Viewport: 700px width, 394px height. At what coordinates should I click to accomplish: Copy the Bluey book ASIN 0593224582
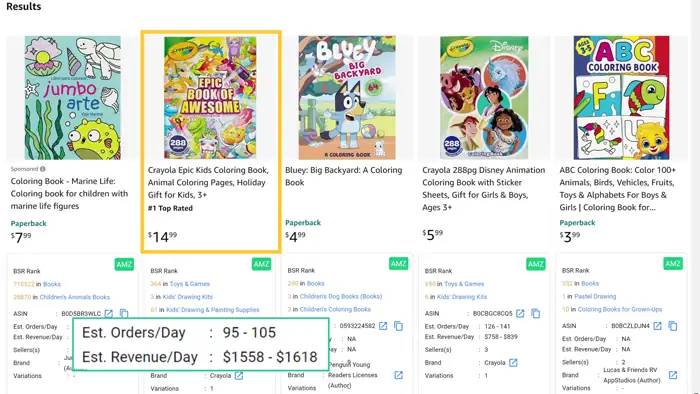[x=399, y=326]
